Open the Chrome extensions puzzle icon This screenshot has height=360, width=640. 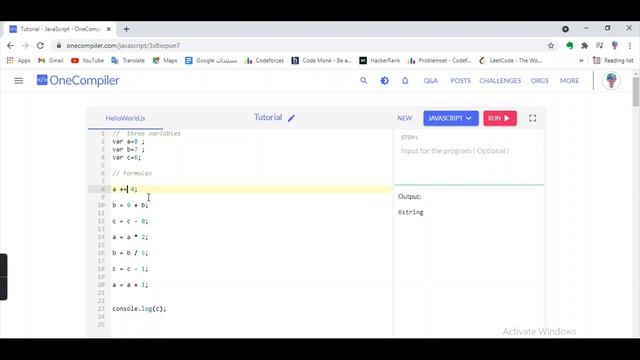[584, 45]
